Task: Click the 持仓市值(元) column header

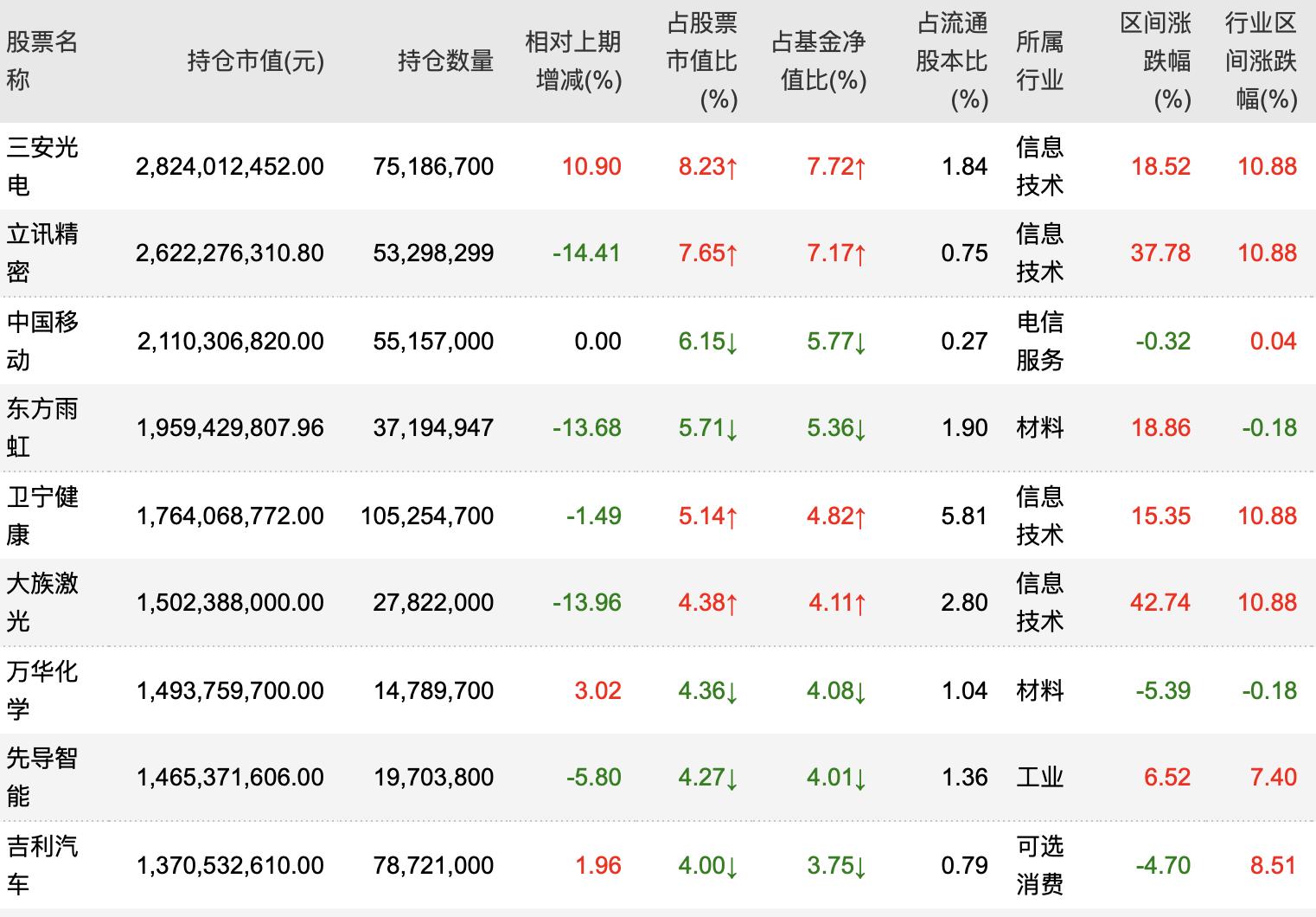Action: 256,61
